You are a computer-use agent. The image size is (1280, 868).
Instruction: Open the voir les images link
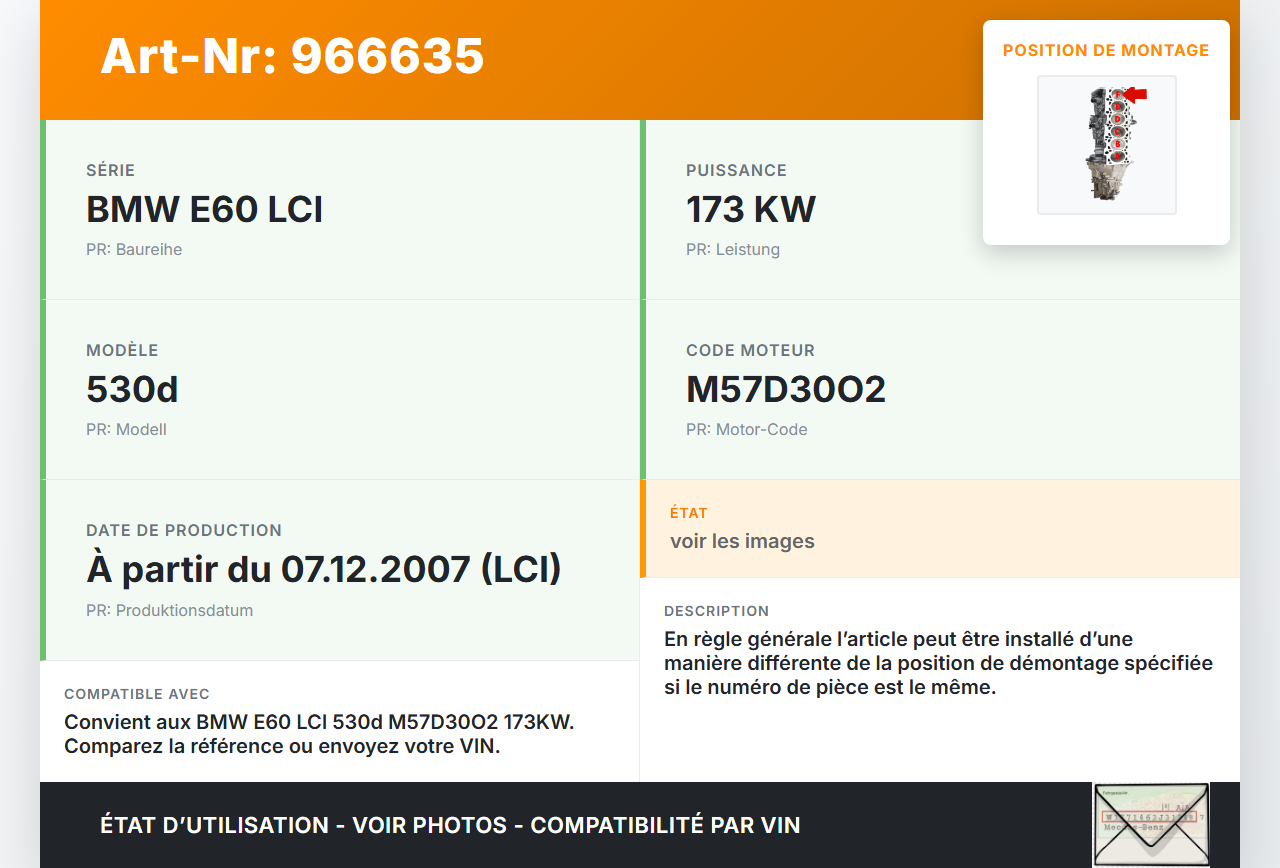tap(743, 540)
